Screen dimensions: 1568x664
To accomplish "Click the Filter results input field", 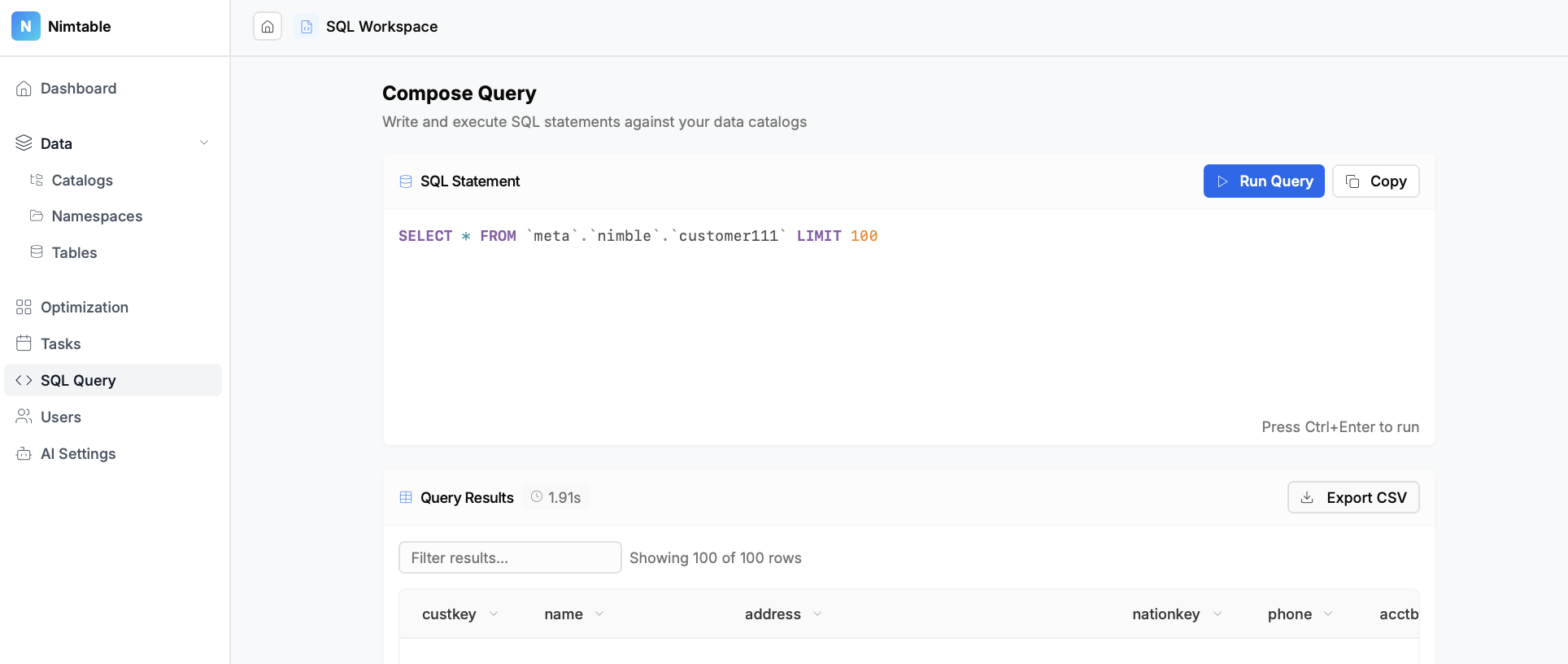I will tap(510, 558).
